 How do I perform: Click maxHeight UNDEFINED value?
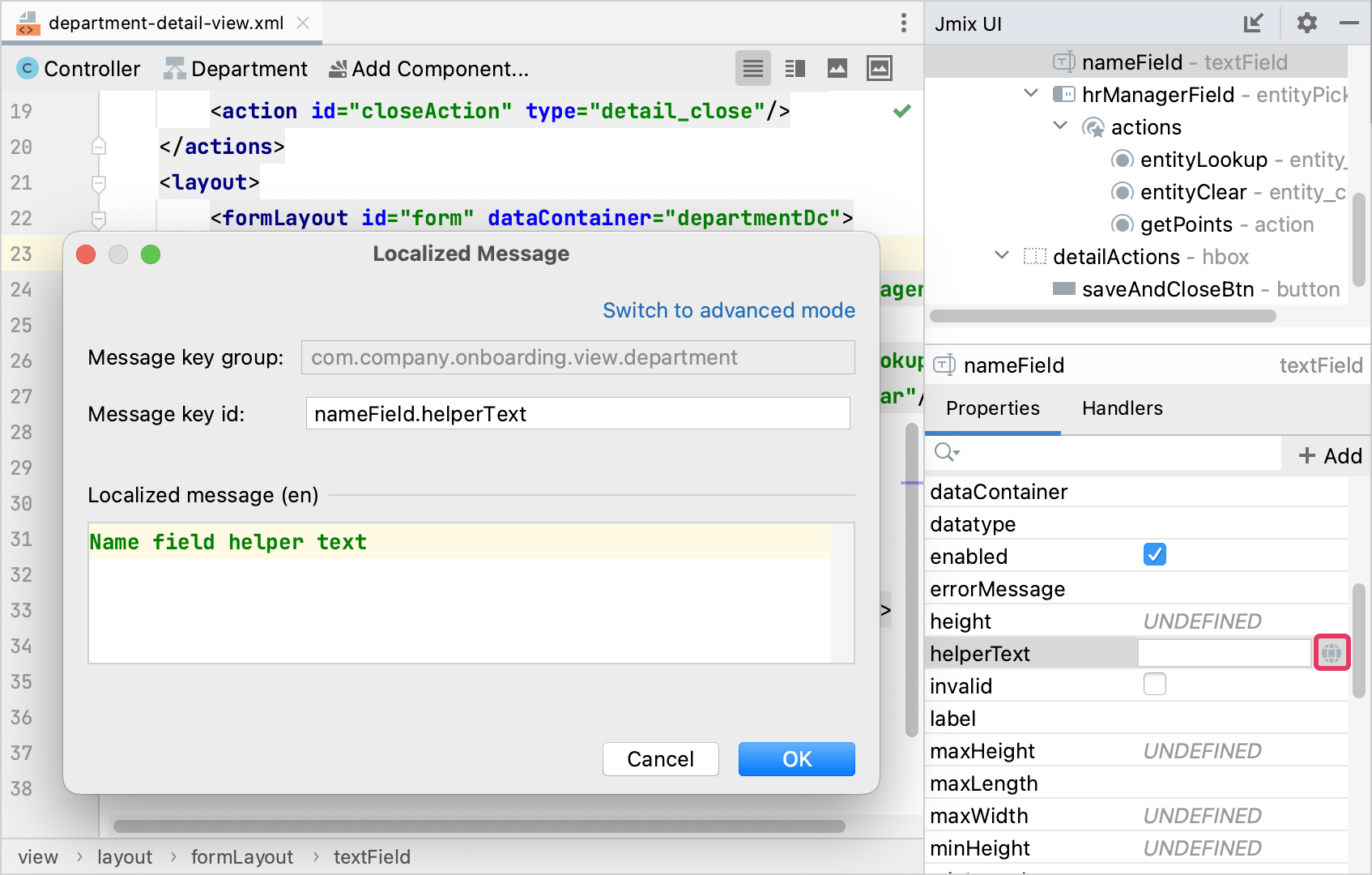pos(1203,751)
